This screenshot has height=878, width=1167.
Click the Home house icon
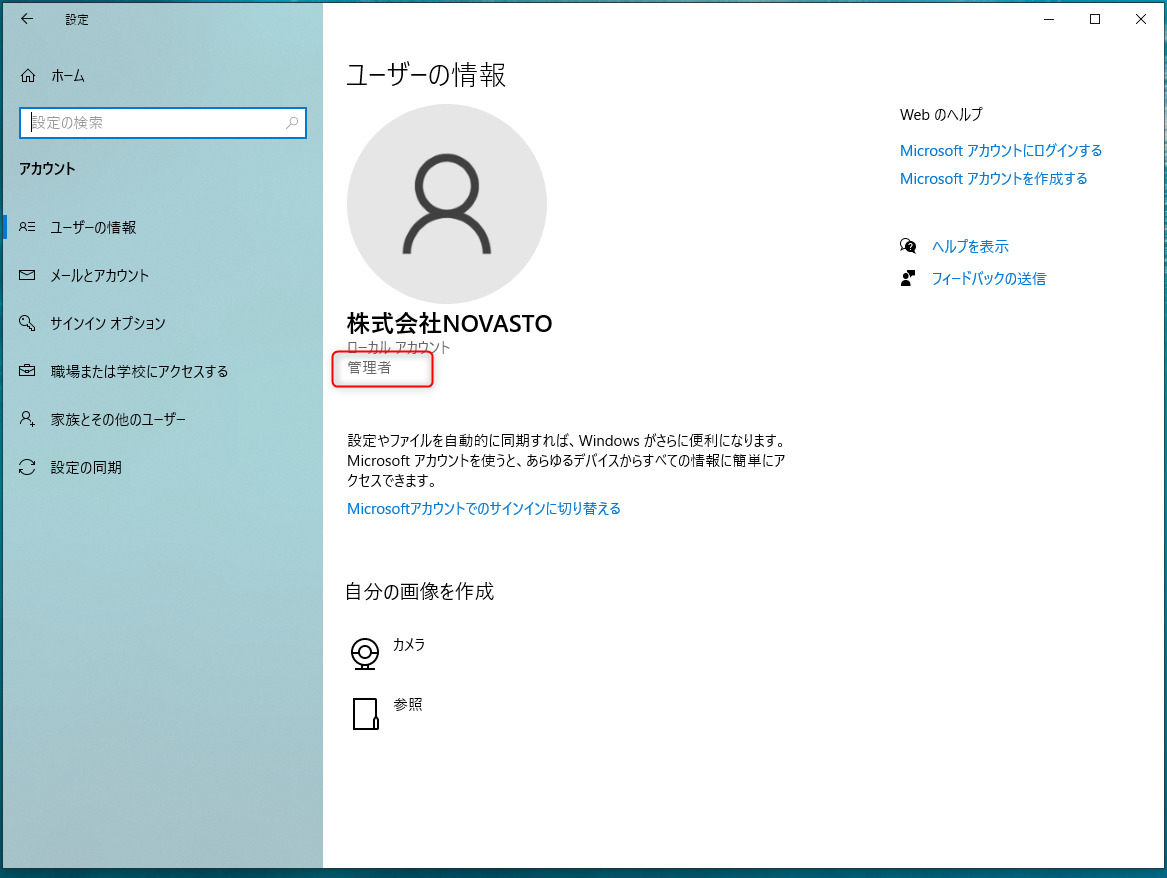[28, 75]
